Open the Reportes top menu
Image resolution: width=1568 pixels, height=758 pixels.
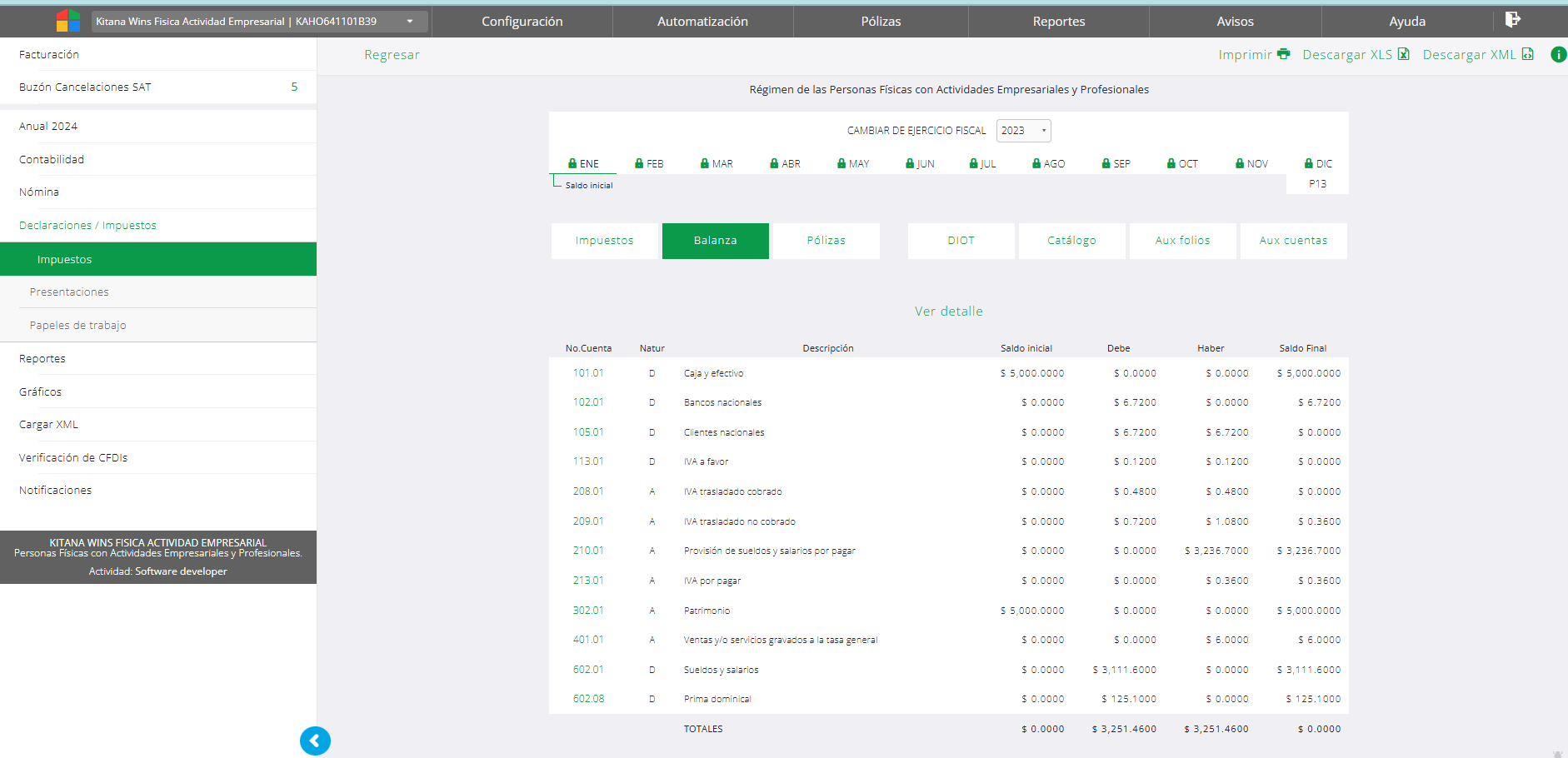1058,22
